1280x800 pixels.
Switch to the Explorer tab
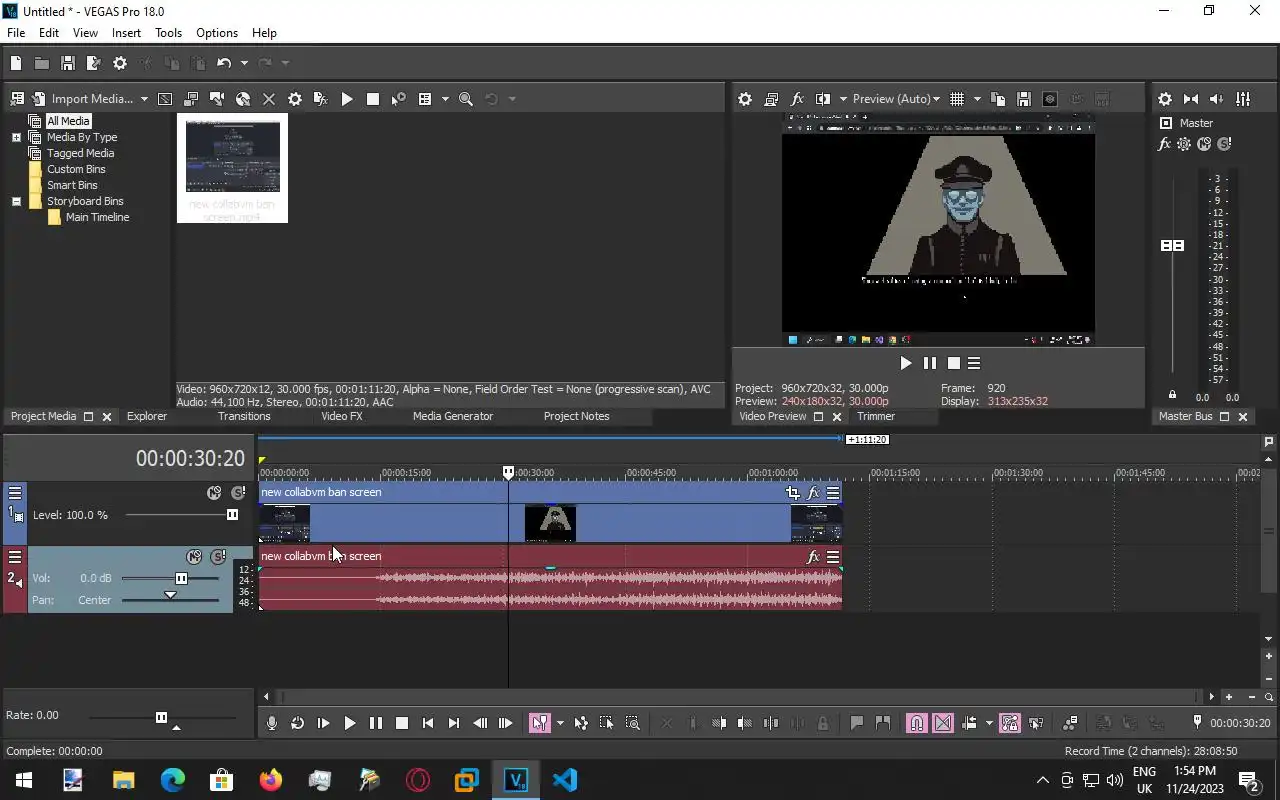pyautogui.click(x=147, y=416)
